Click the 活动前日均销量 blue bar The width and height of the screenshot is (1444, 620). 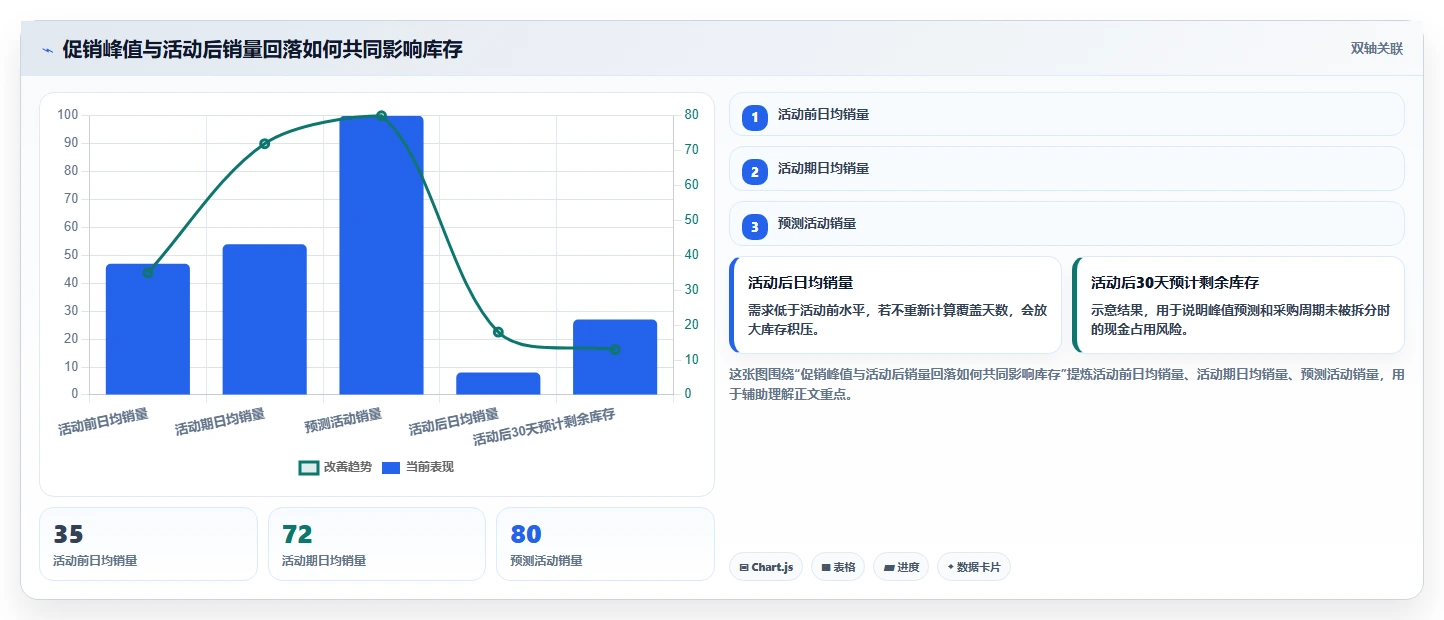point(148,329)
